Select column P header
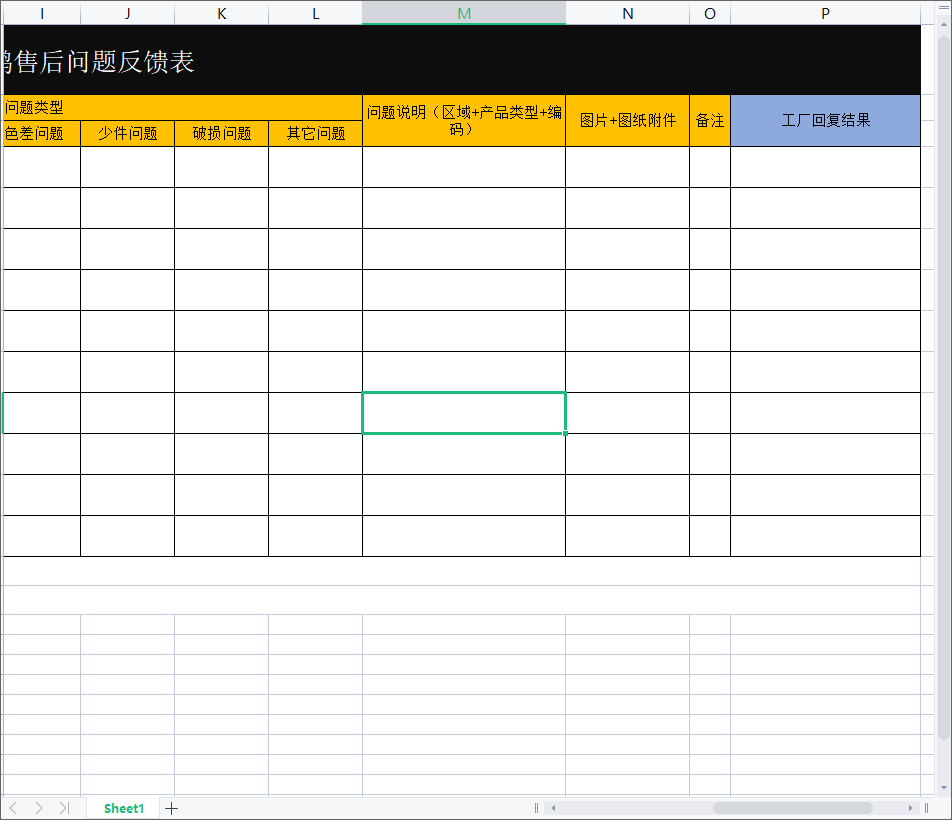Viewport: 952px width, 820px height. (826, 13)
